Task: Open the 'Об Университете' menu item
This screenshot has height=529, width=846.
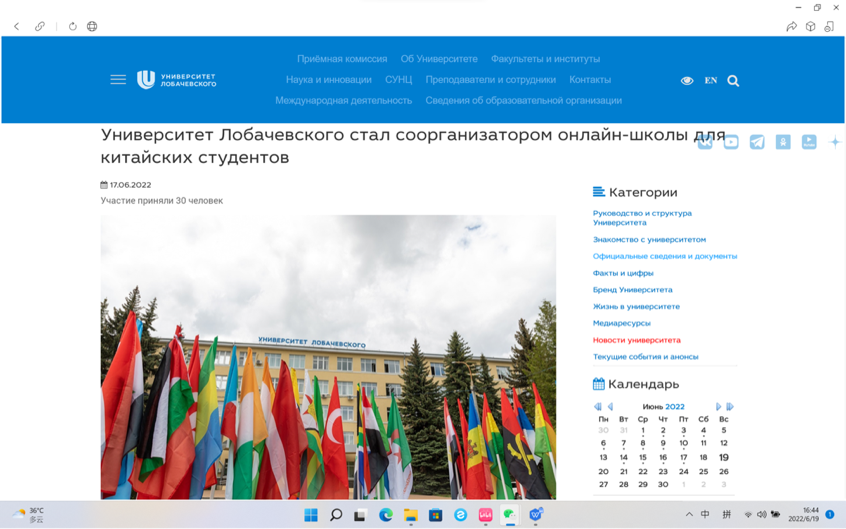Action: [439, 59]
